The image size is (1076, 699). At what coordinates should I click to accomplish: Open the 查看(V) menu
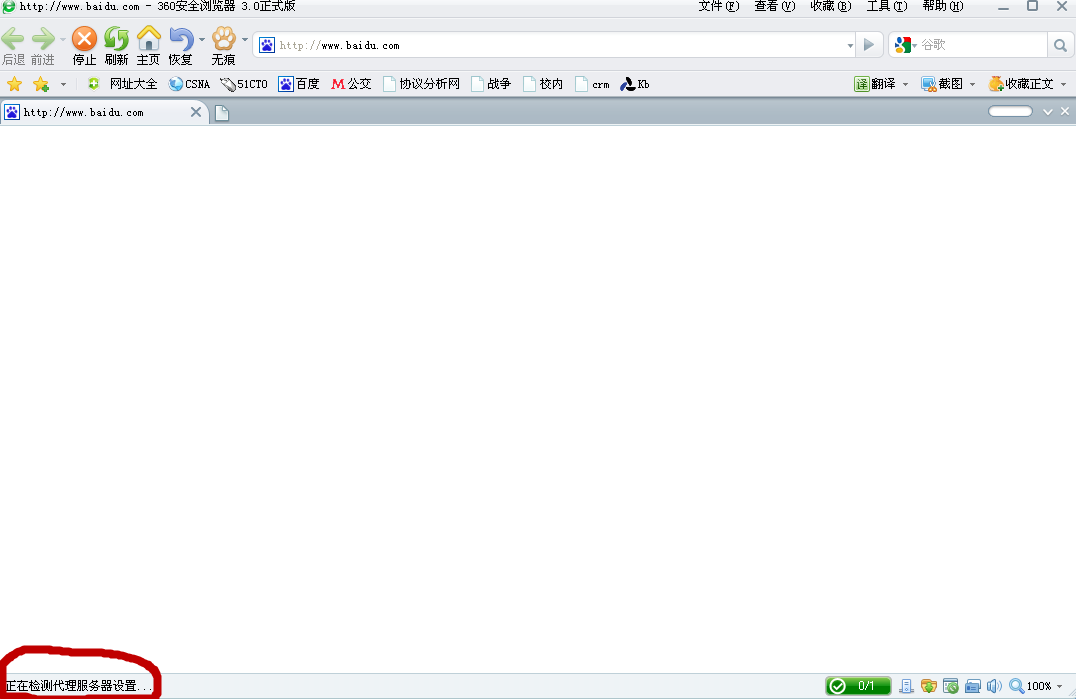pyautogui.click(x=774, y=6)
